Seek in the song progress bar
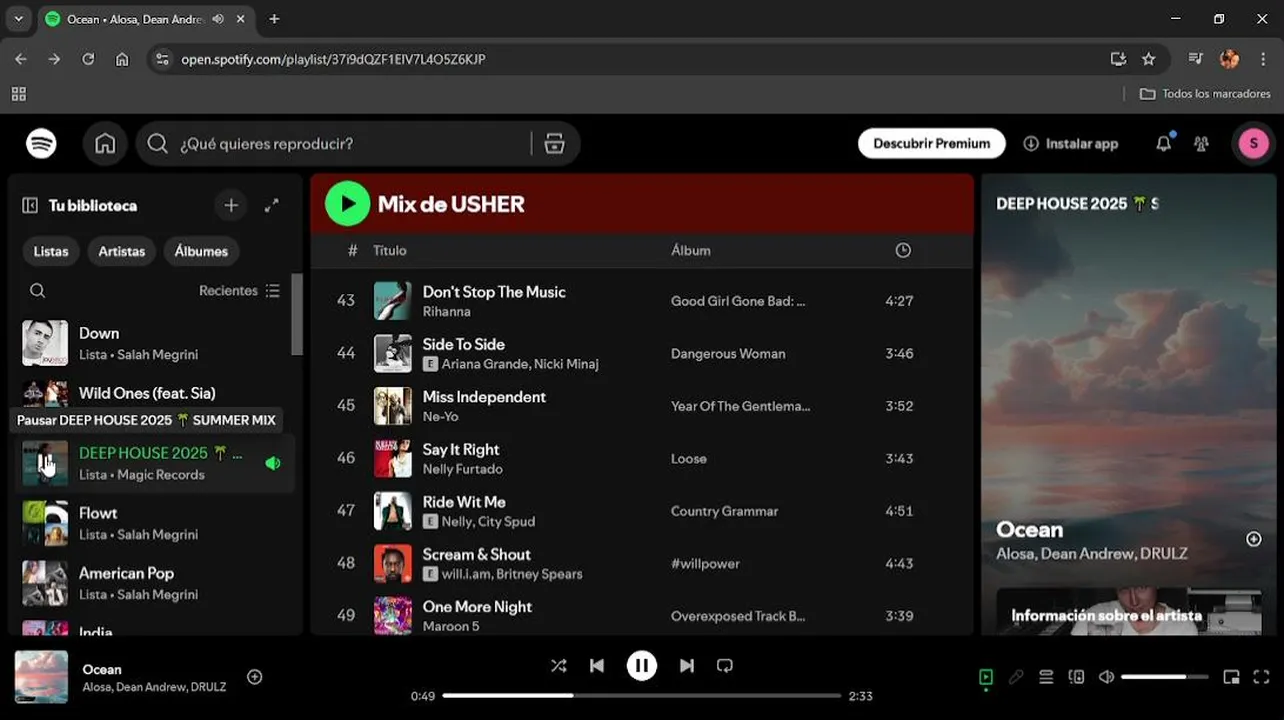1284x720 pixels. click(642, 696)
